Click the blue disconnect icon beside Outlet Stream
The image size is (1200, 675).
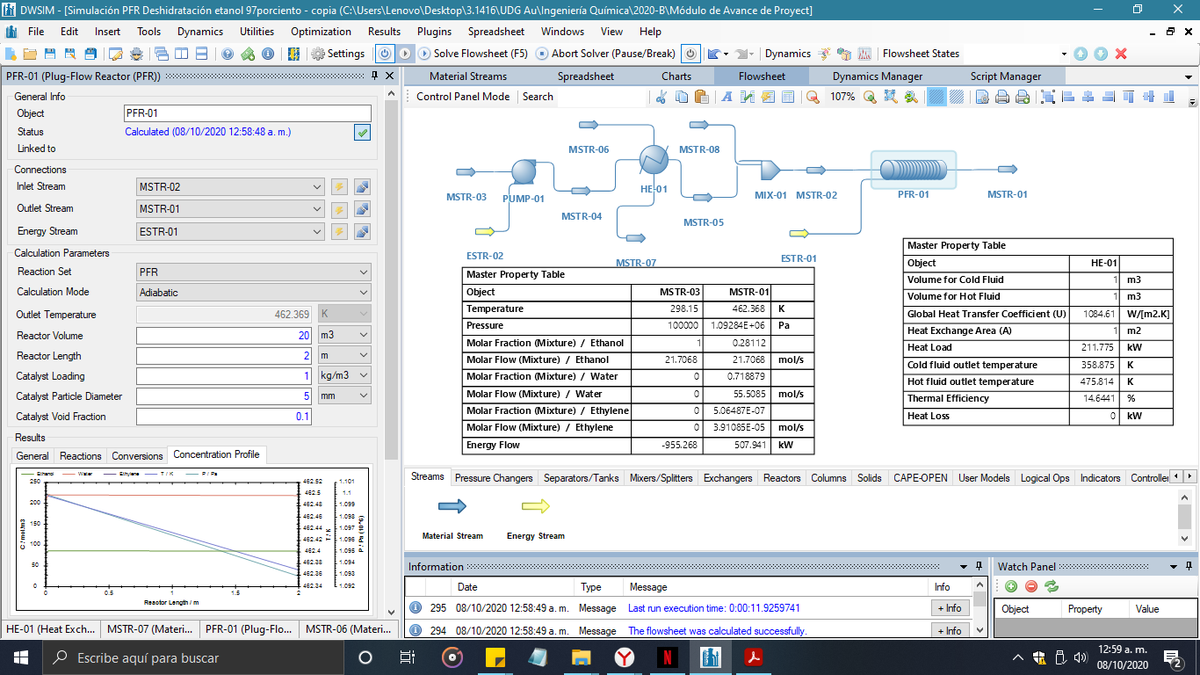[x=362, y=209]
